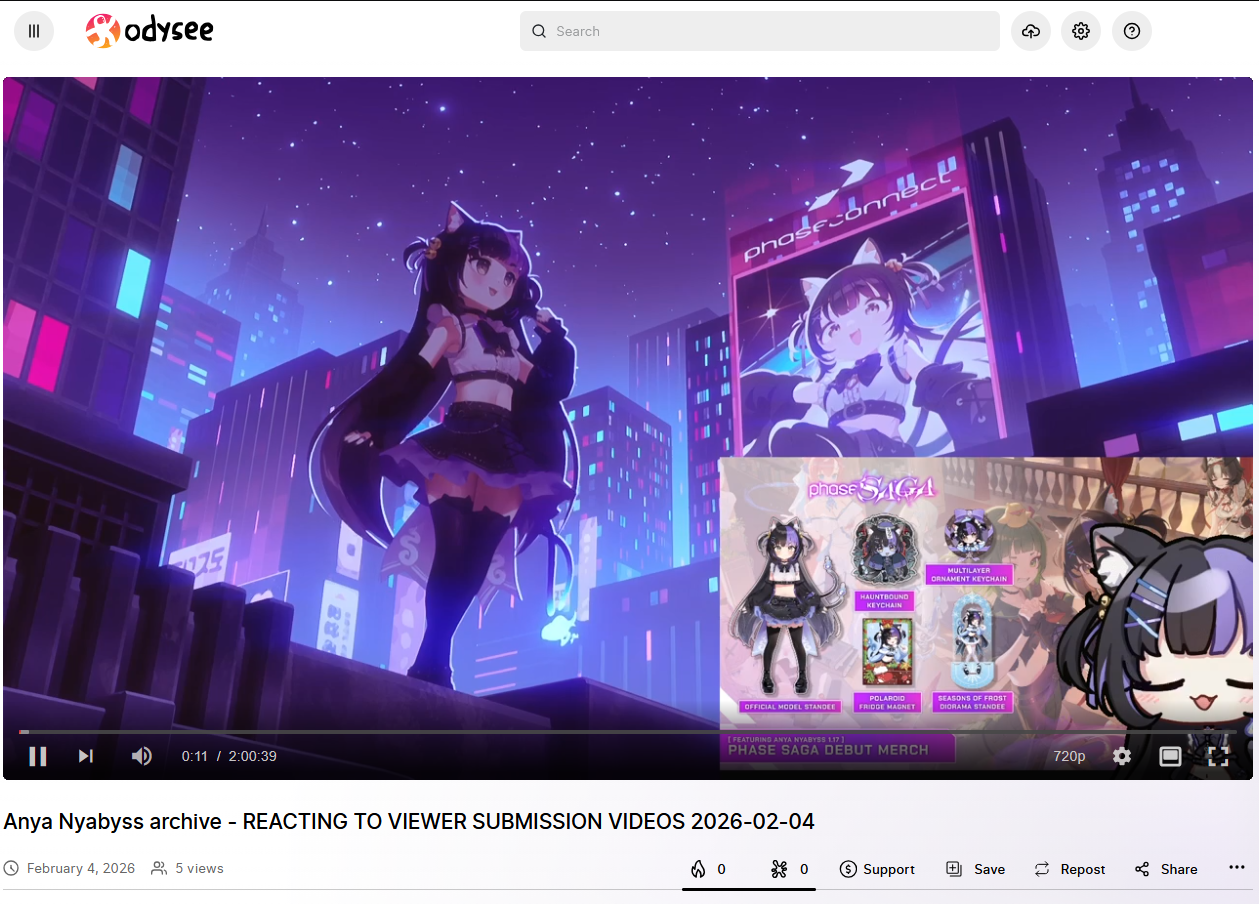Screen dimensions: 1259x904
Task: Open the 720p quality selector
Action: click(1069, 756)
